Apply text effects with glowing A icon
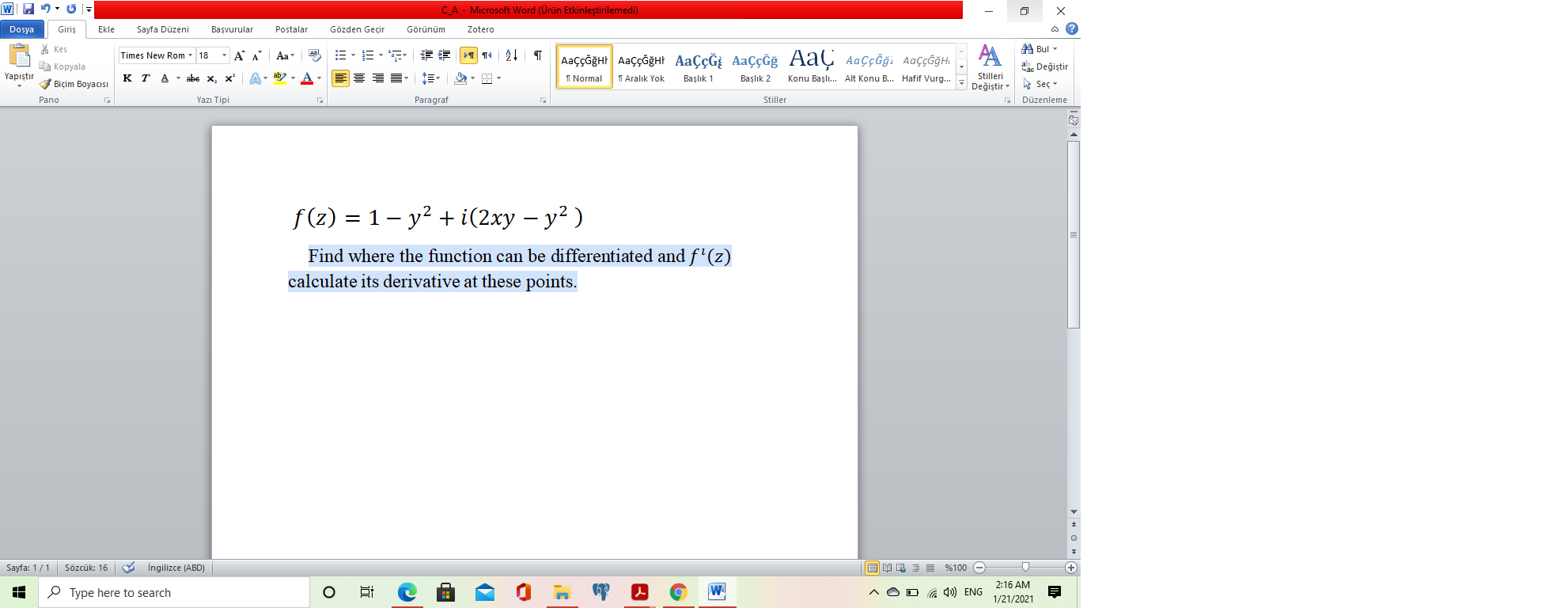 tap(255, 78)
